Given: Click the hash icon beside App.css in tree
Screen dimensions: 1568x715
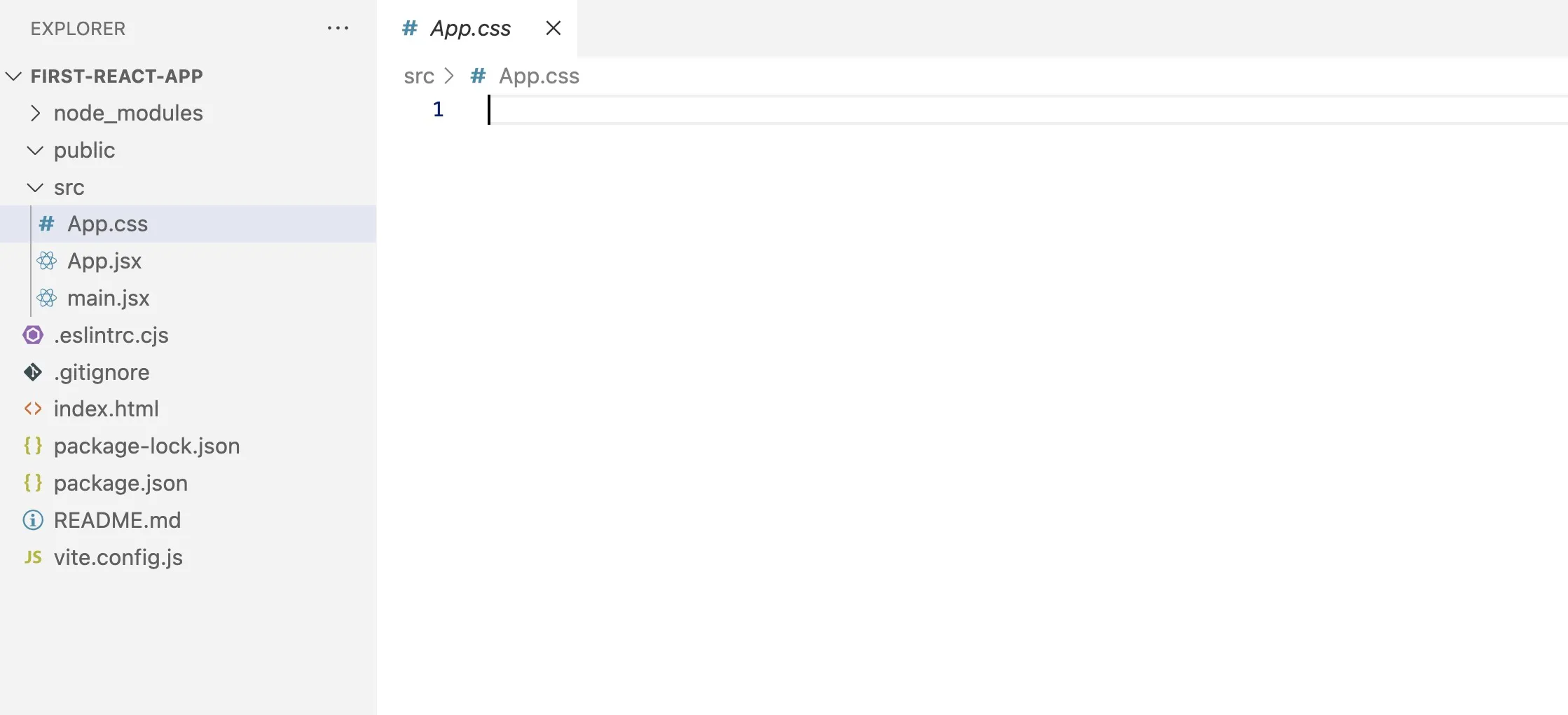Looking at the screenshot, I should [47, 224].
